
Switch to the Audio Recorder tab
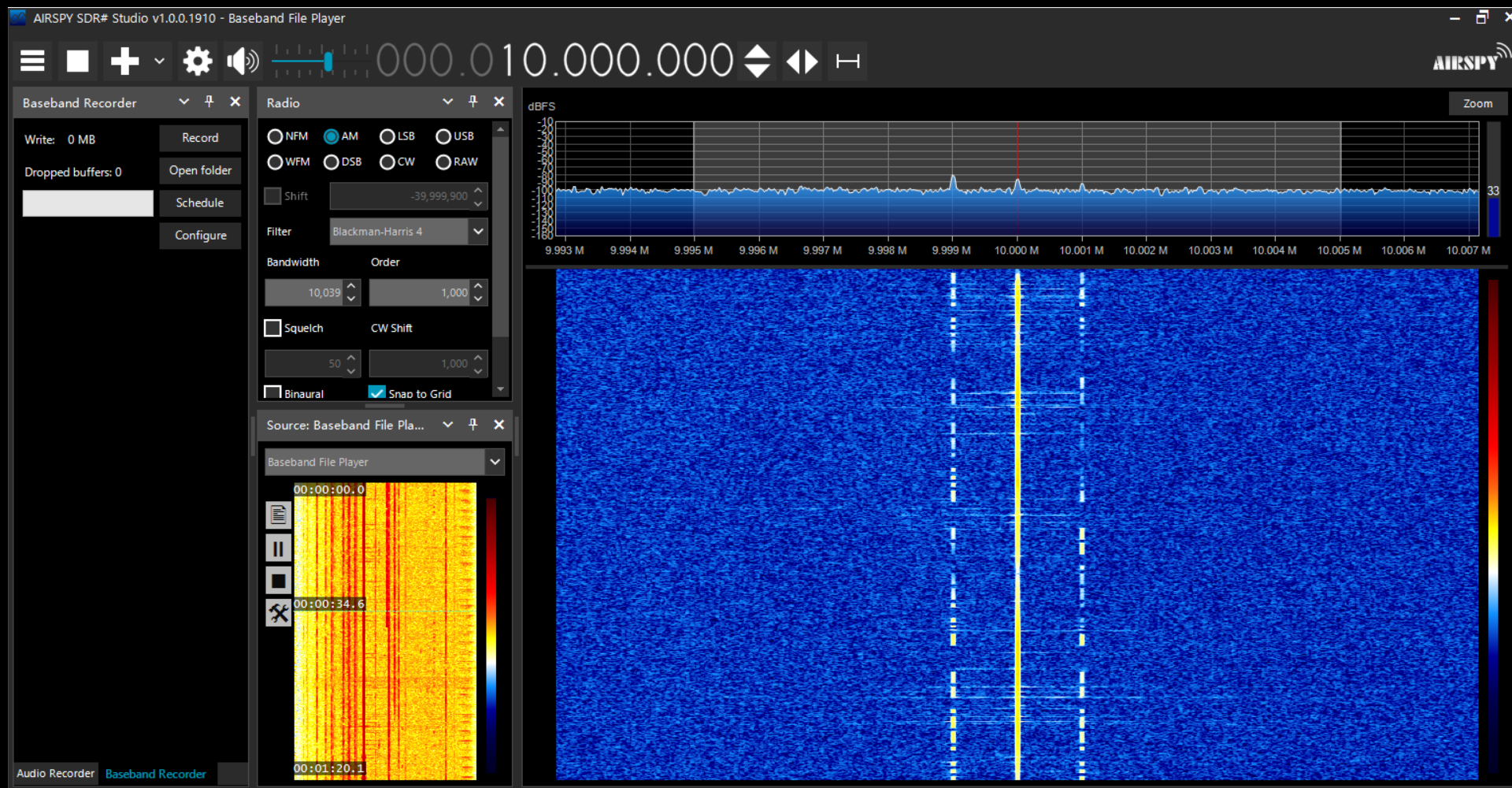pos(55,774)
